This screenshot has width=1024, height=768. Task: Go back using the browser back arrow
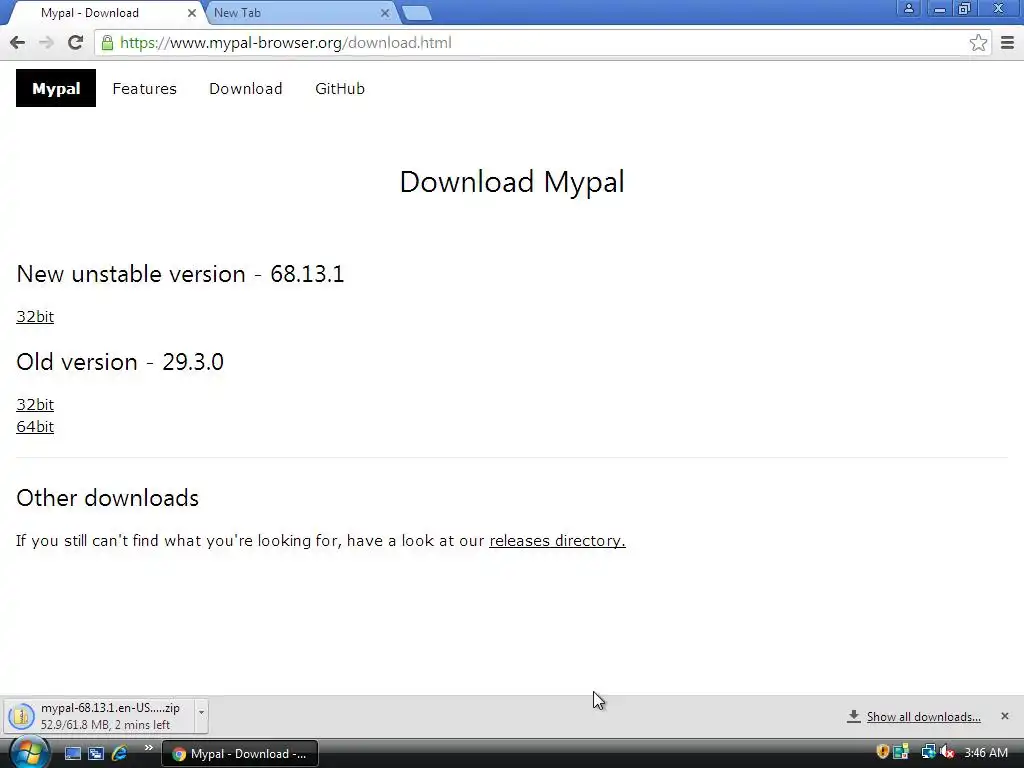pos(18,42)
